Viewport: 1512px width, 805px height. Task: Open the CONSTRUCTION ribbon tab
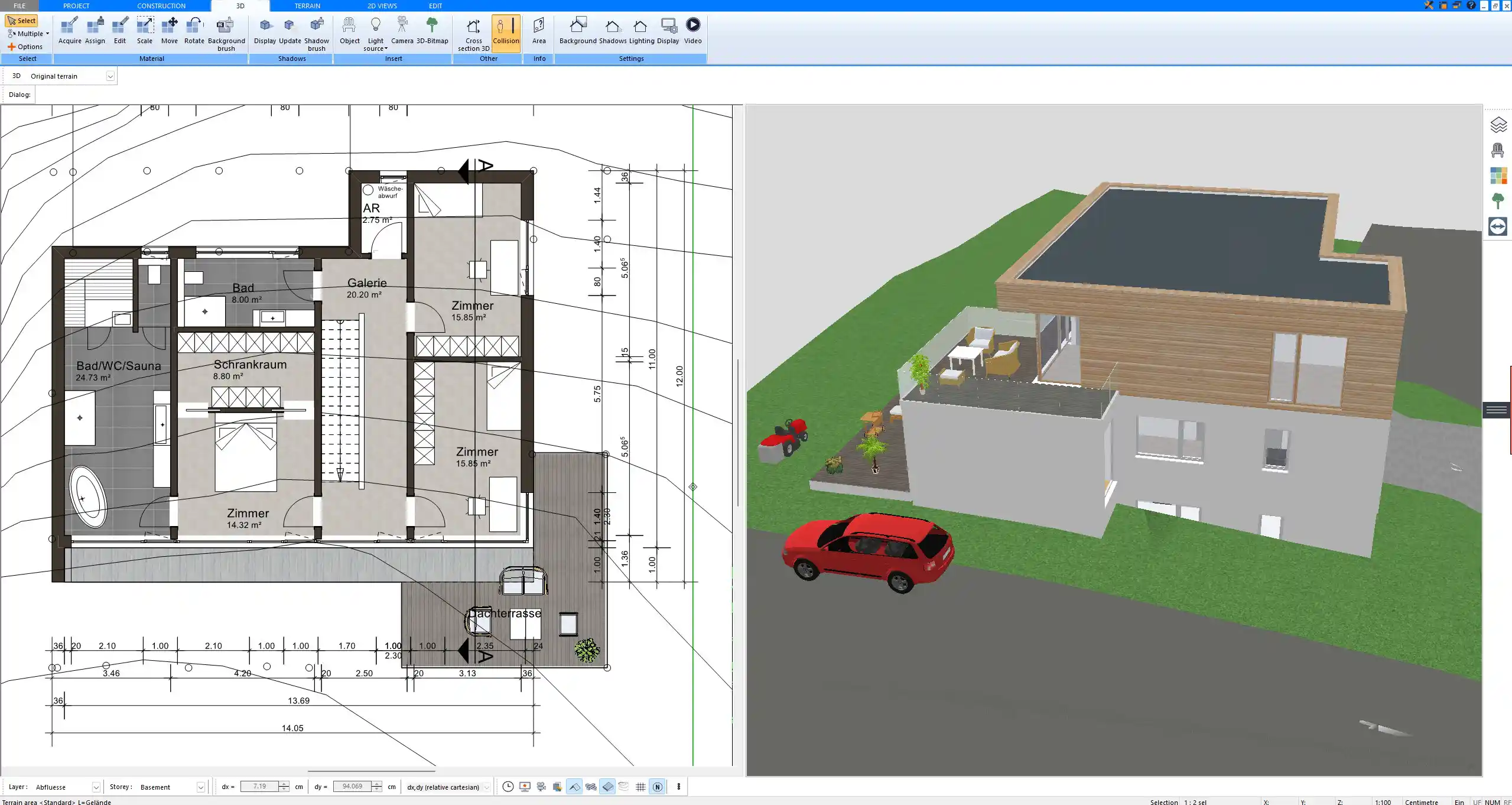tap(161, 6)
